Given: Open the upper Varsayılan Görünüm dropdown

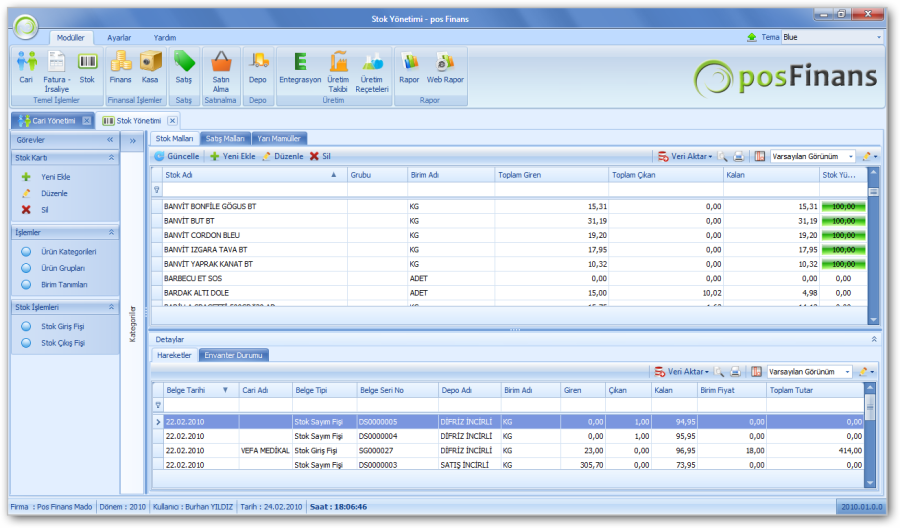Looking at the screenshot, I should [x=850, y=157].
